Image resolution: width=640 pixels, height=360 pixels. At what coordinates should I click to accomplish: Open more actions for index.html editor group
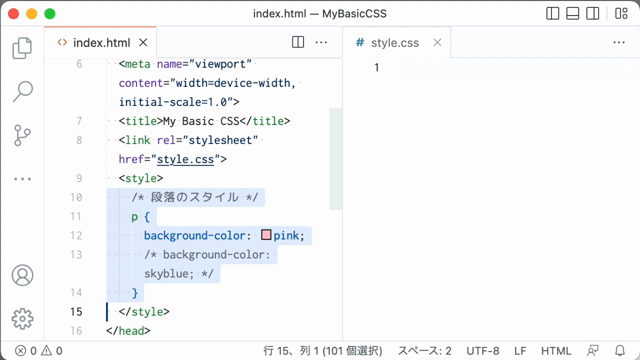tap(321, 42)
